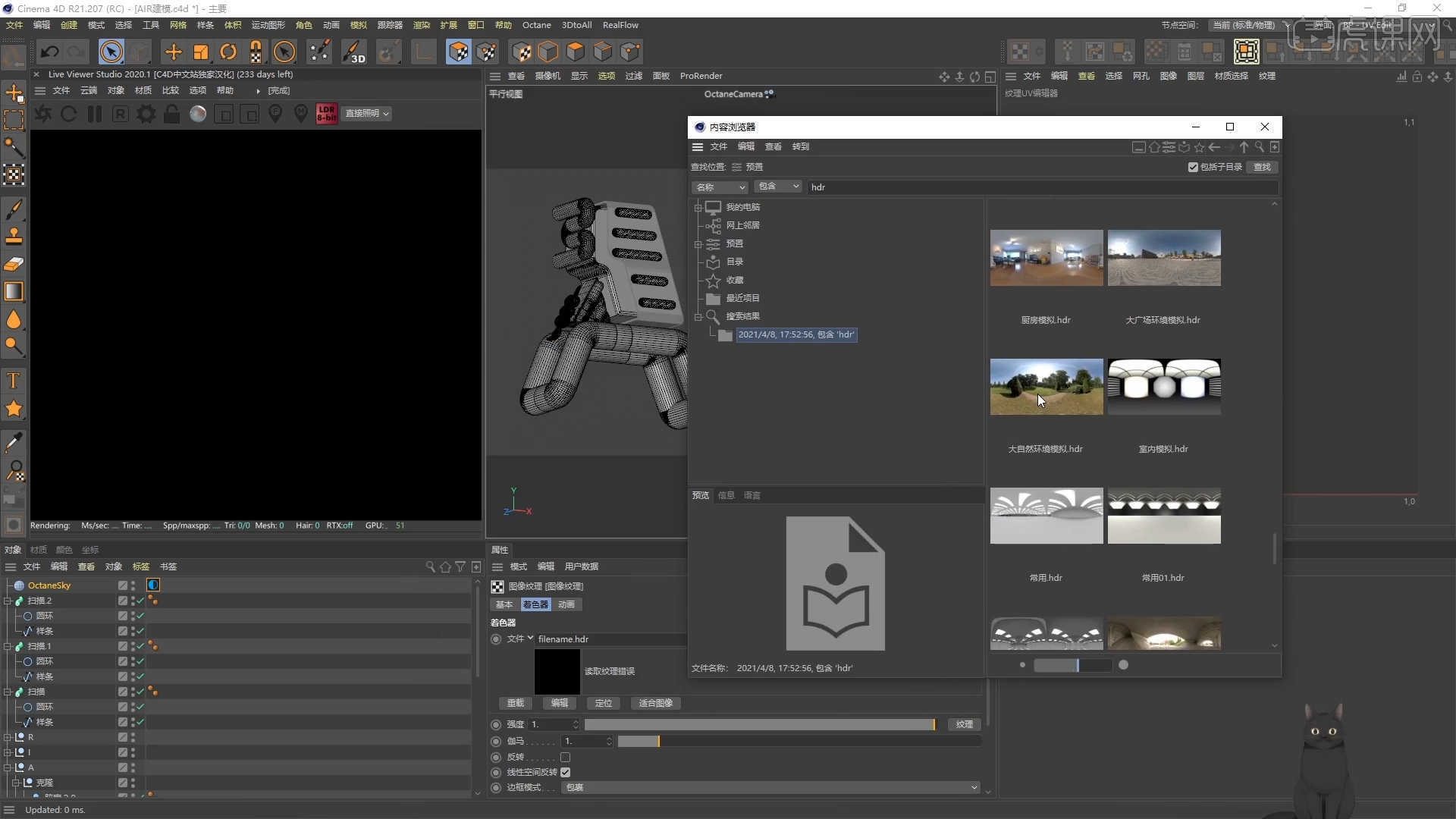Open Octane render settings gear in Live Viewer

point(146,114)
